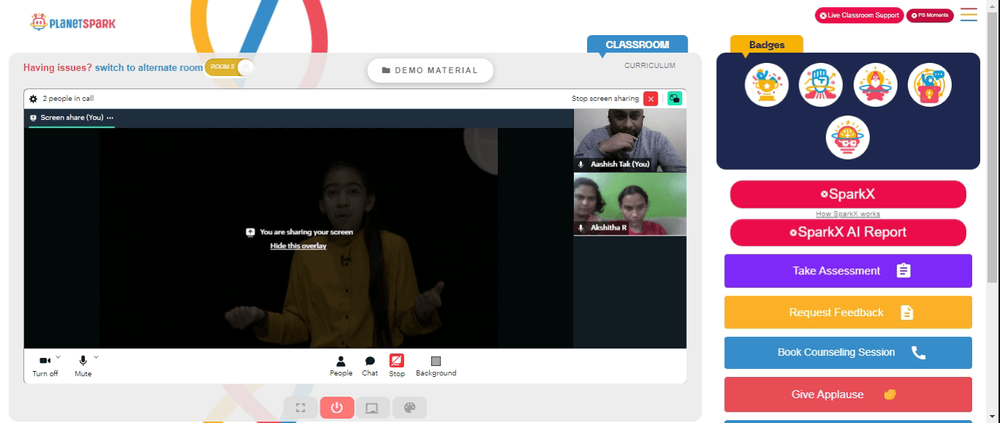This screenshot has width=1000, height=423.
Task: Open How SparkX works link
Action: (x=848, y=214)
